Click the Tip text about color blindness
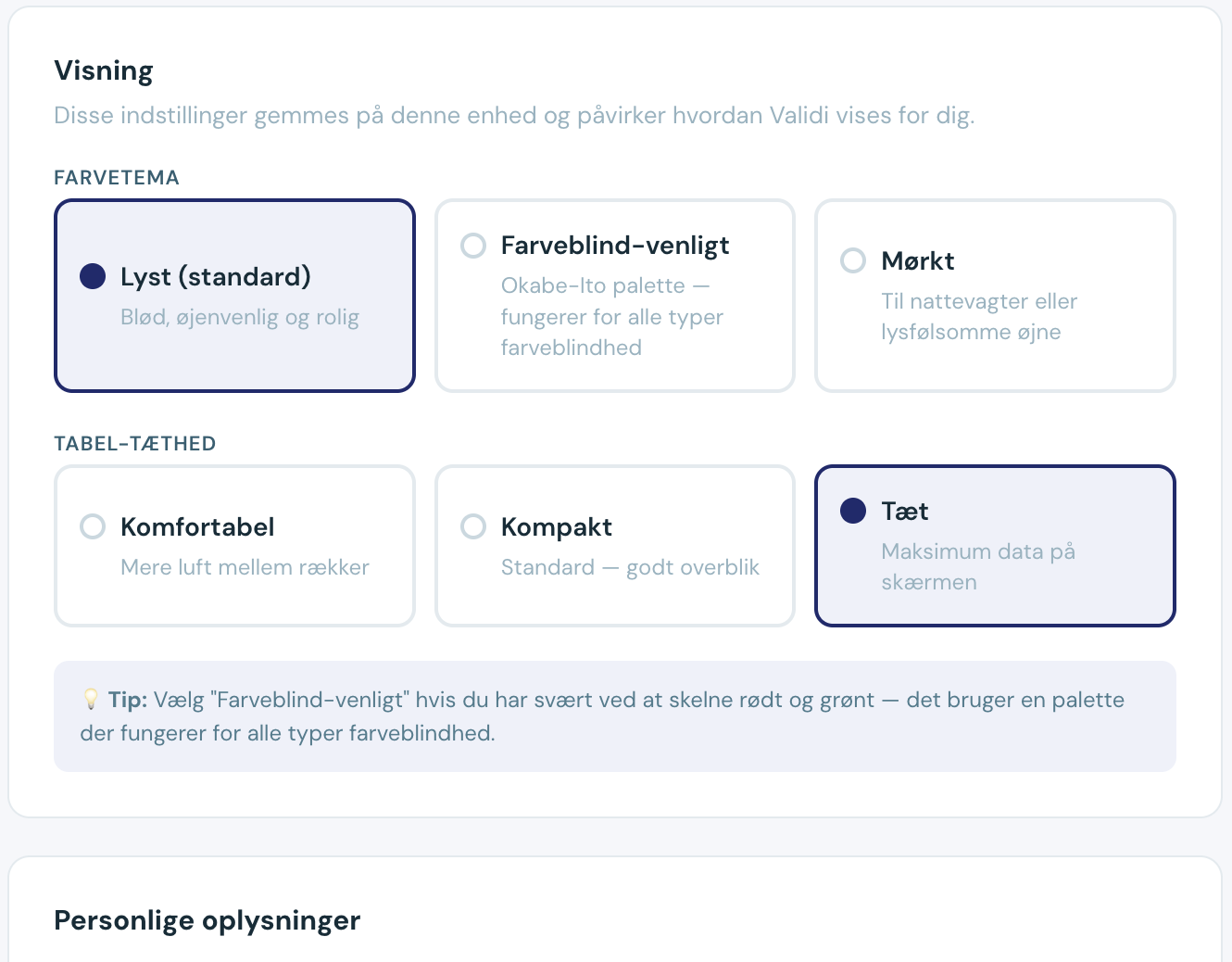This screenshot has height=962, width=1232. tap(602, 715)
